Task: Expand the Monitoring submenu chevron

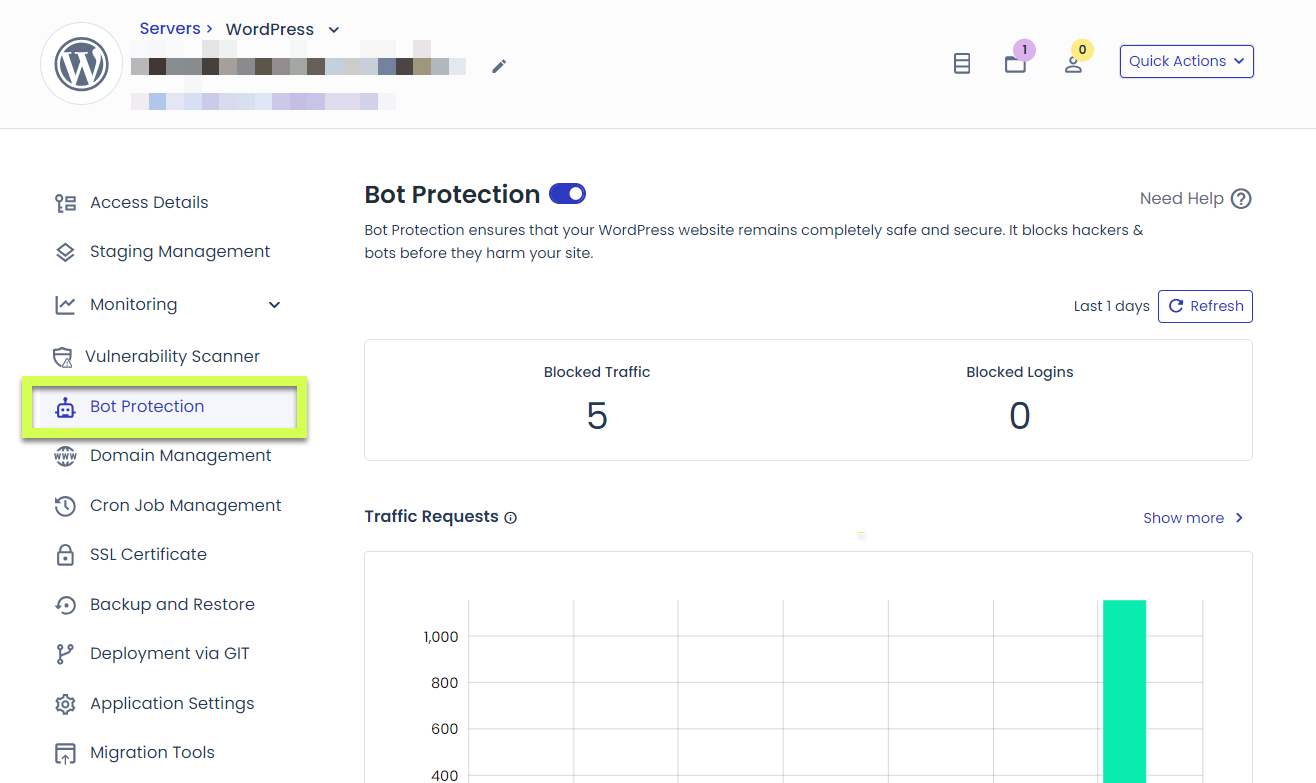Action: (275, 305)
